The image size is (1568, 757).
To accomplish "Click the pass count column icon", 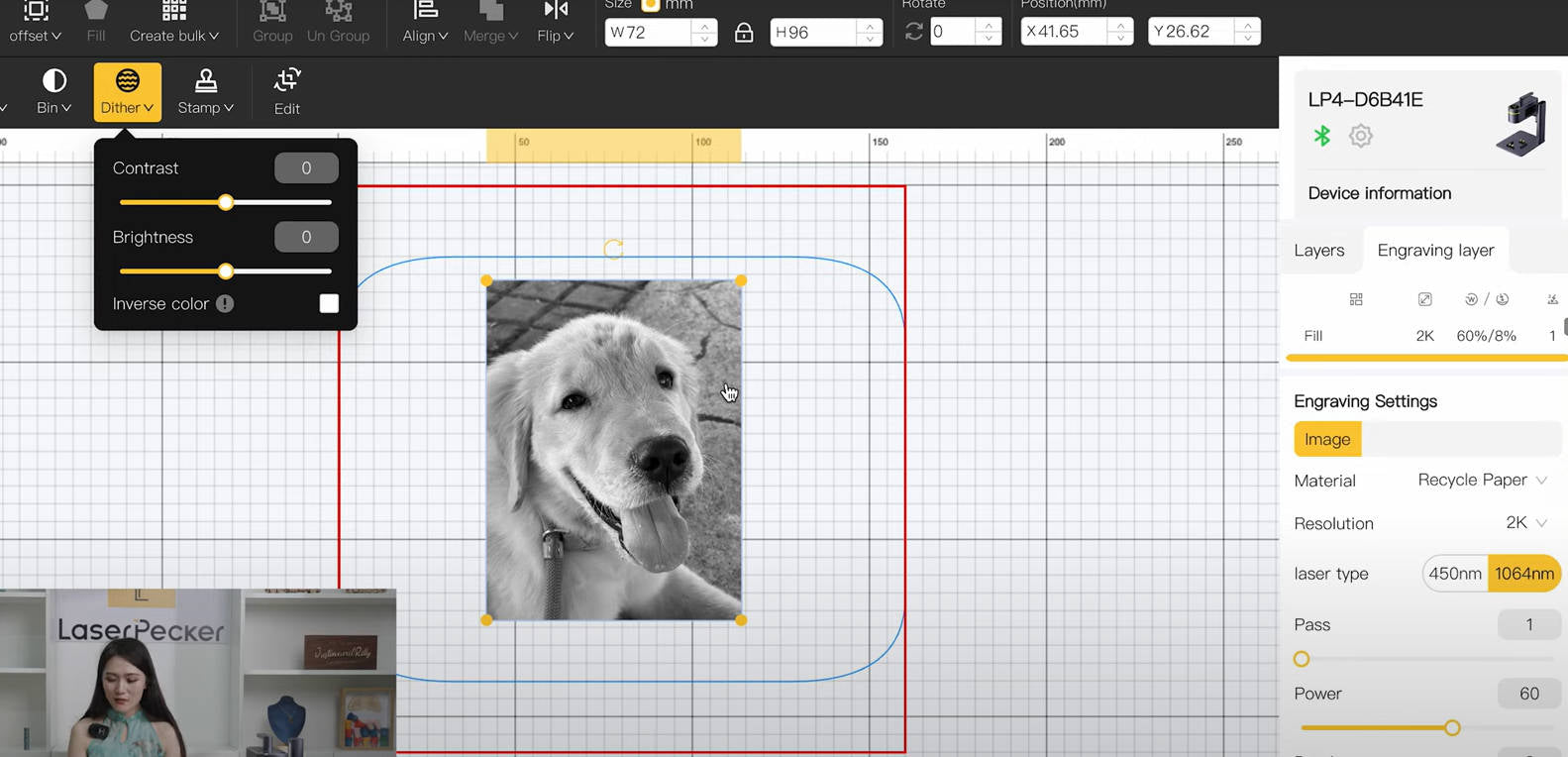I will click(x=1552, y=299).
